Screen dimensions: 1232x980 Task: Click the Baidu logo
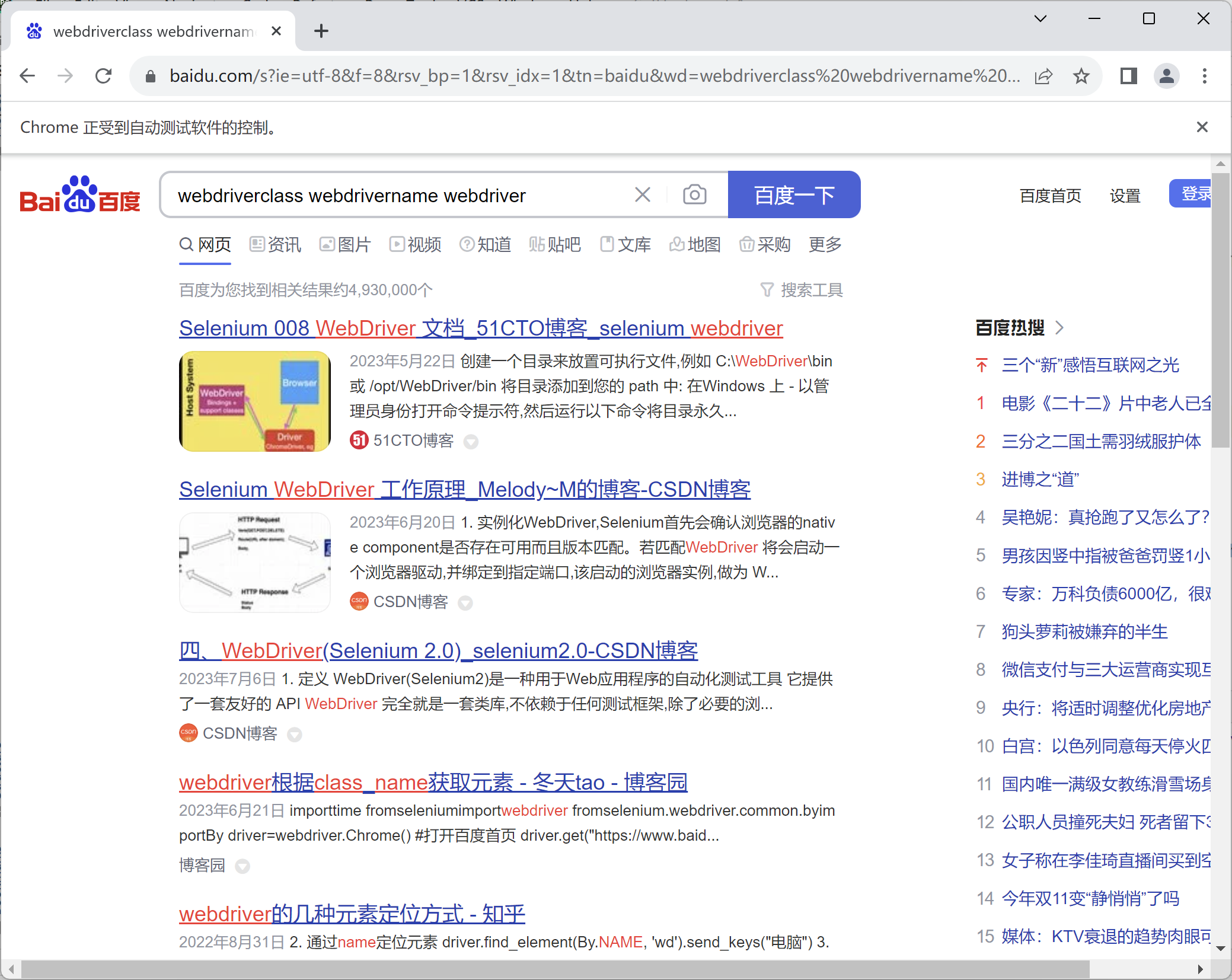pyautogui.click(x=80, y=195)
